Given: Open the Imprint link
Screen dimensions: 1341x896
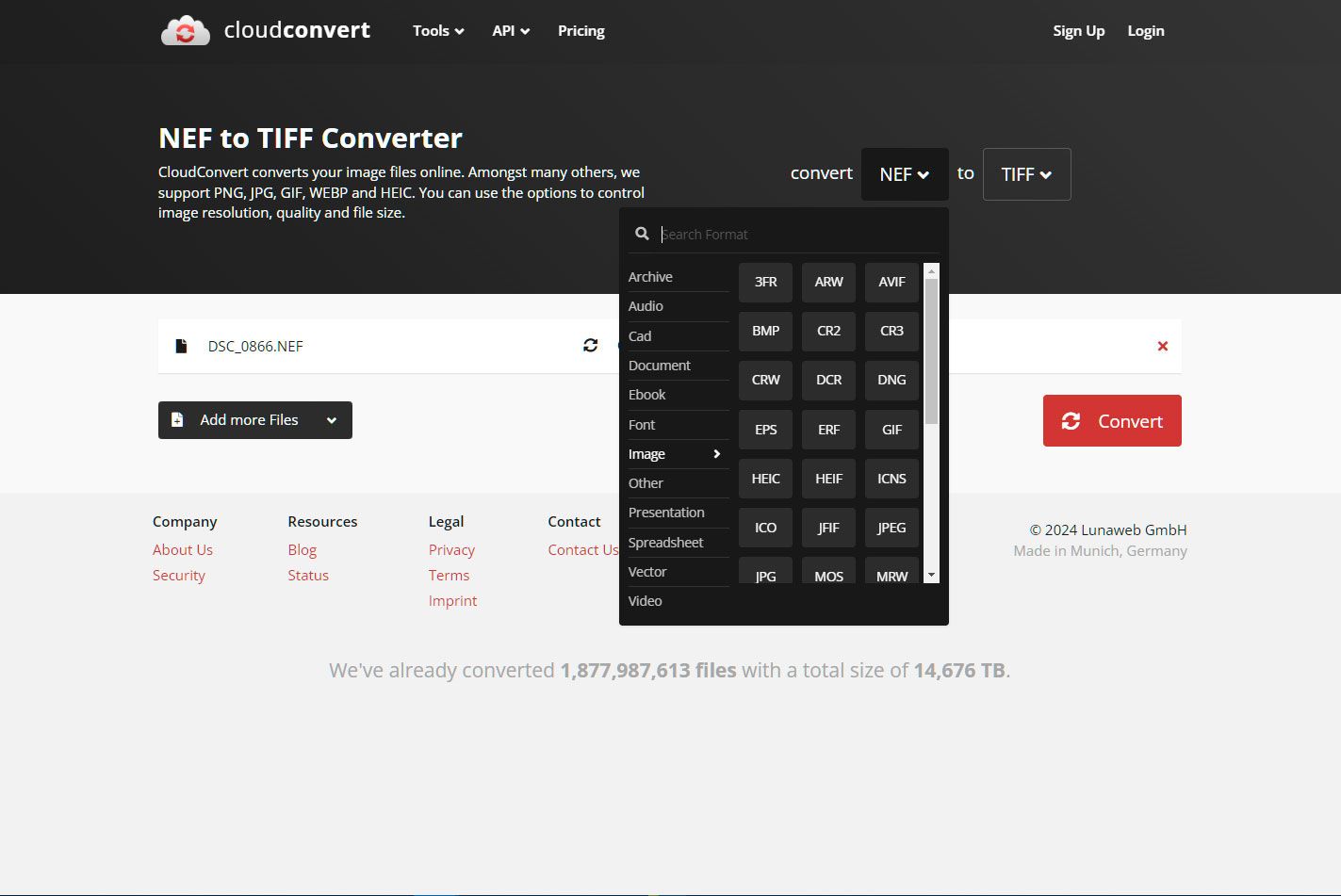Looking at the screenshot, I should (452, 600).
